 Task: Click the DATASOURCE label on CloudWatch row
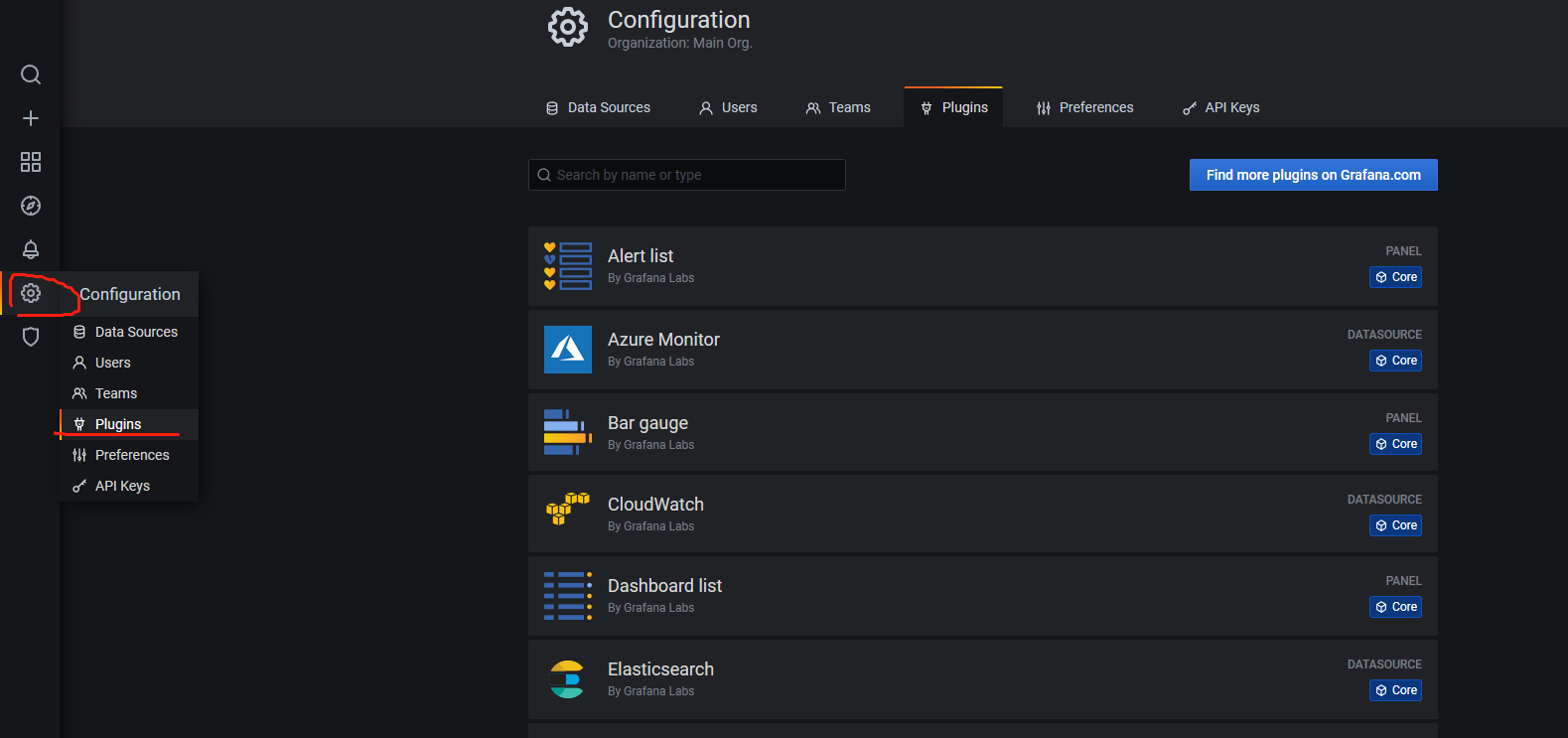tap(1384, 500)
